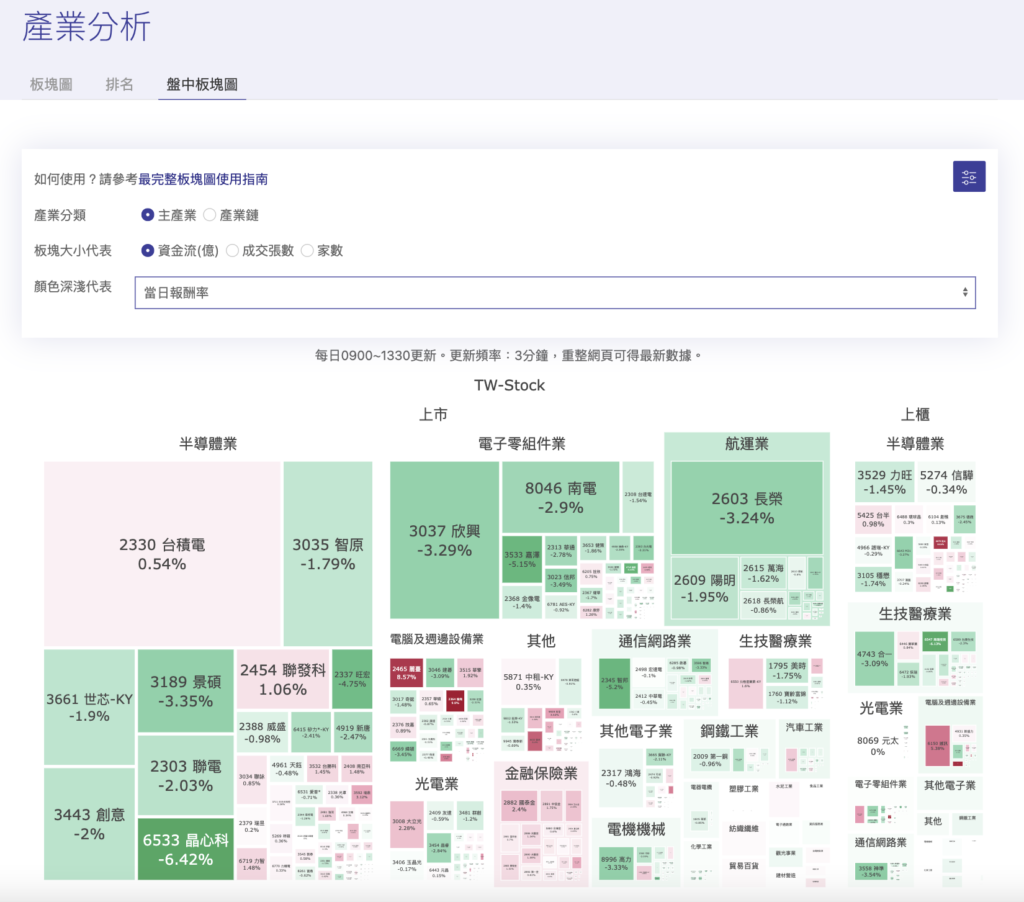Image resolution: width=1024 pixels, height=902 pixels.
Task: Select the 資金流(億) radio button
Action: pyautogui.click(x=148, y=250)
